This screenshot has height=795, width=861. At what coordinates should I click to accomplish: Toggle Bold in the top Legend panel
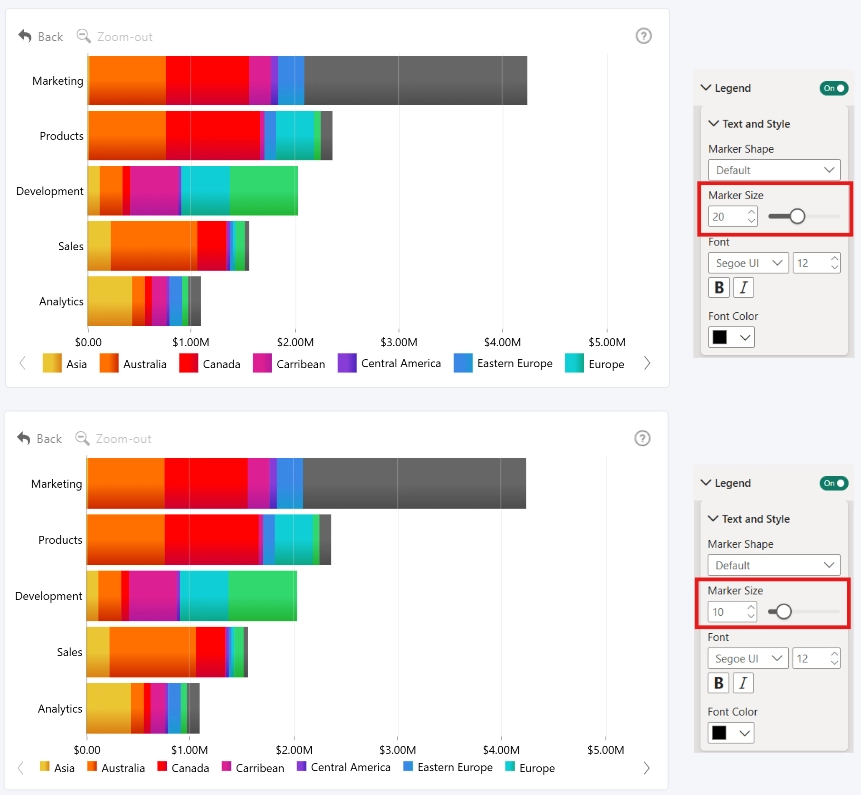[x=719, y=288]
